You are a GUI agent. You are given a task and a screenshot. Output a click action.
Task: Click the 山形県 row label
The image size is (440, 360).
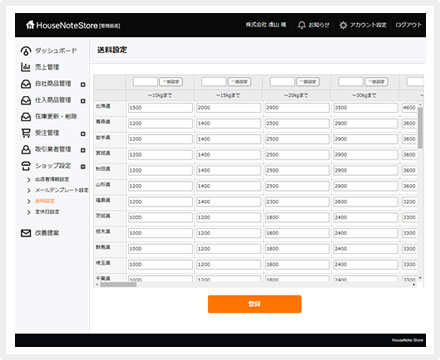[103, 184]
